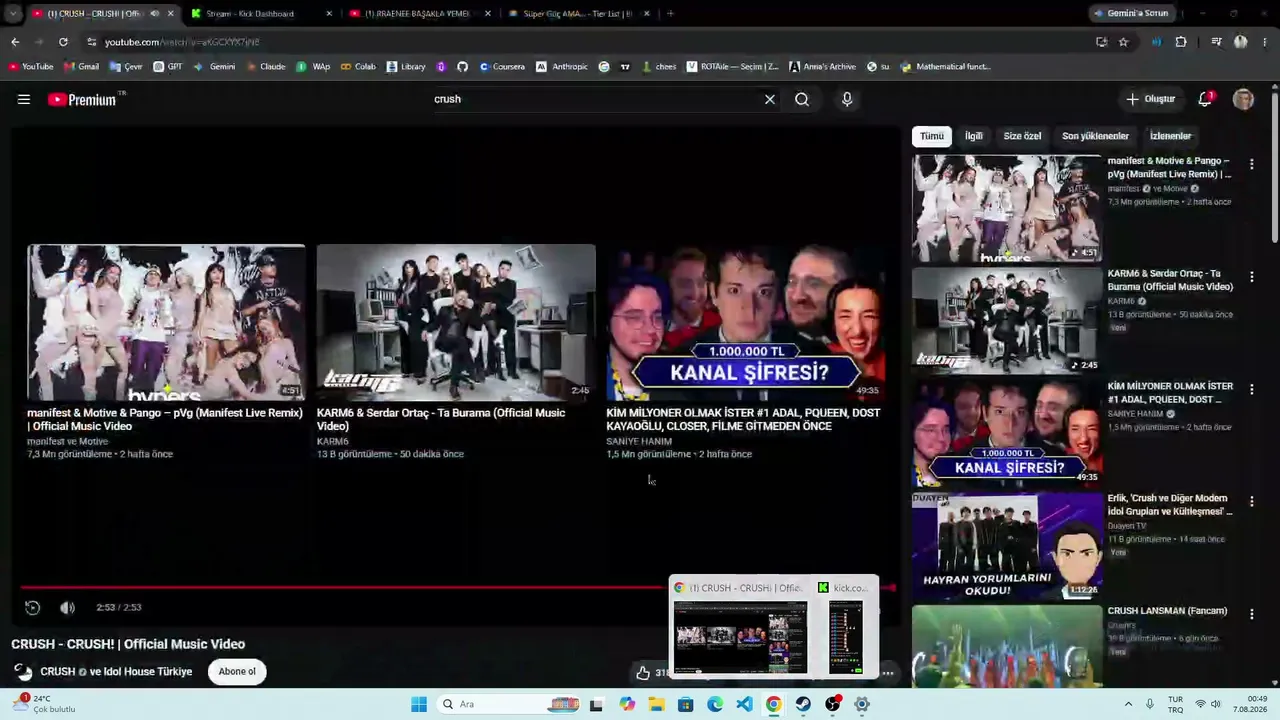Open the CRUSH LANSMAN (Fancam) sidebar title
Viewport: 1280px width, 720px height.
[x=1167, y=611]
